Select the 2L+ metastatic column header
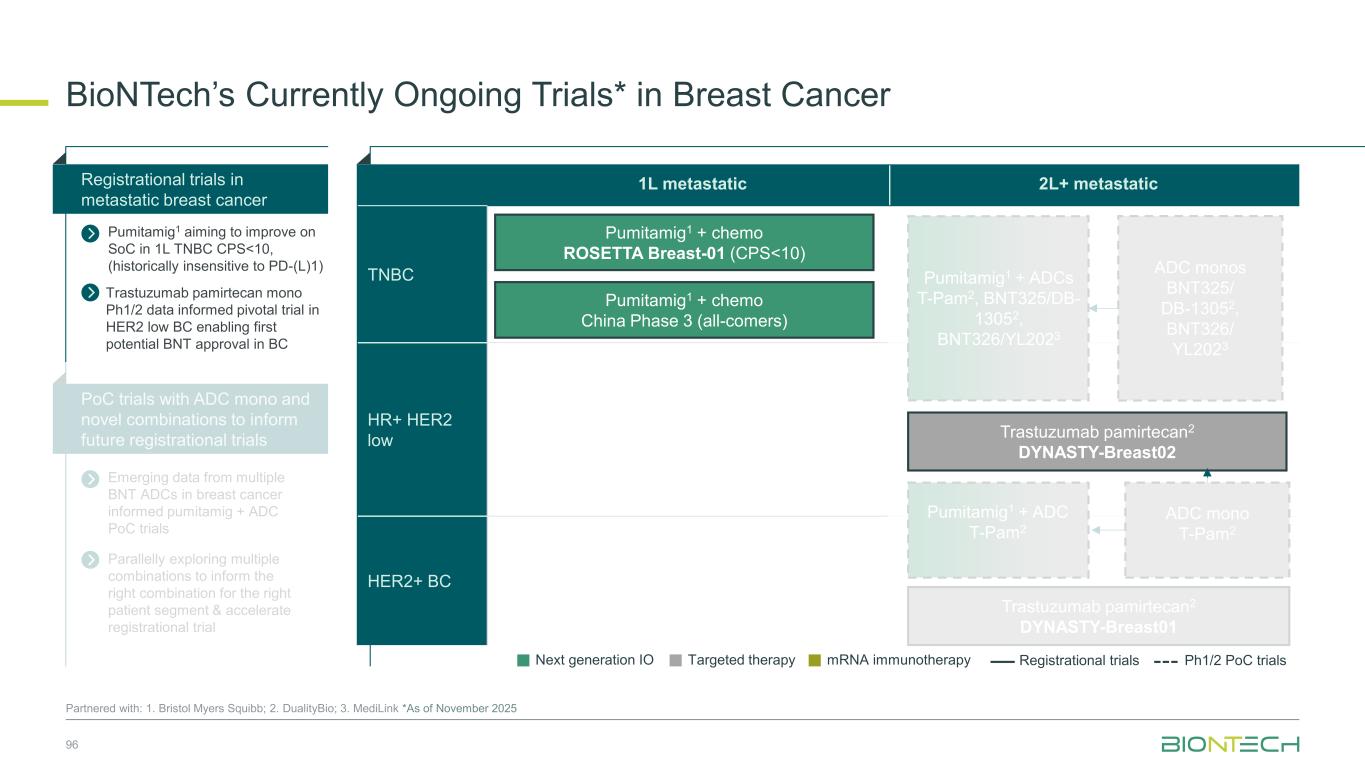The width and height of the screenshot is (1365, 768). point(1095,184)
